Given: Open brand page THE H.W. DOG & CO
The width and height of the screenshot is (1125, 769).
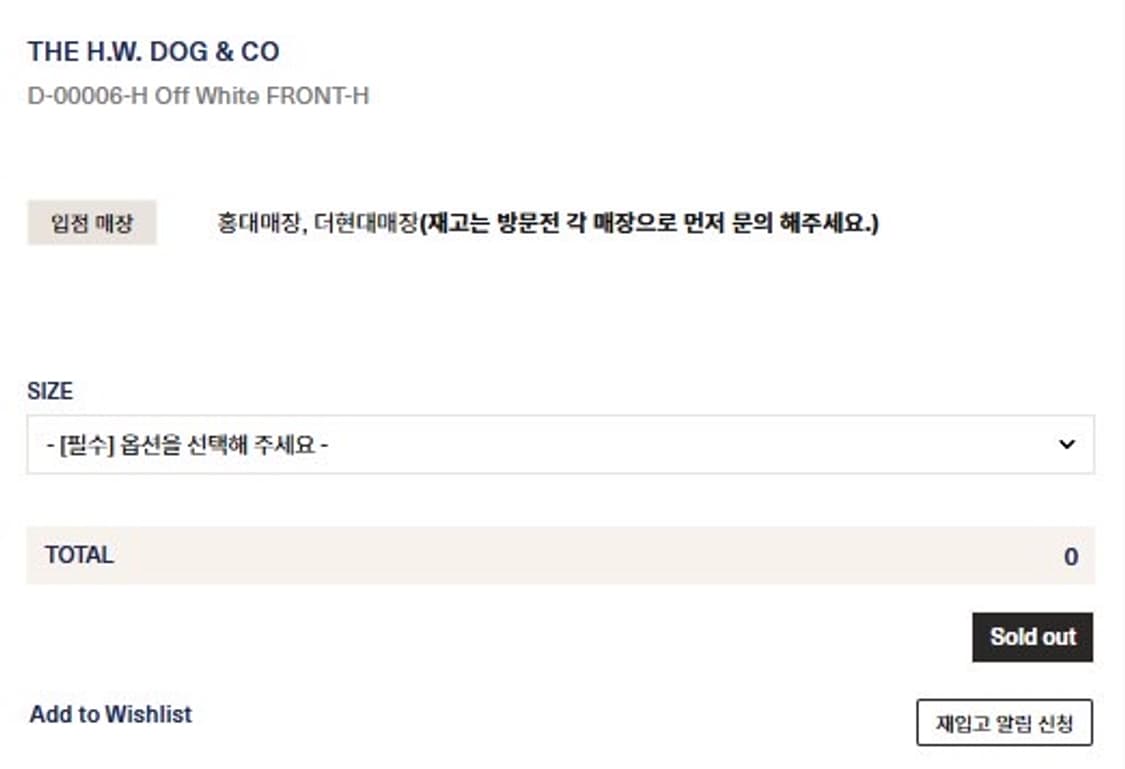Looking at the screenshot, I should 154,52.
